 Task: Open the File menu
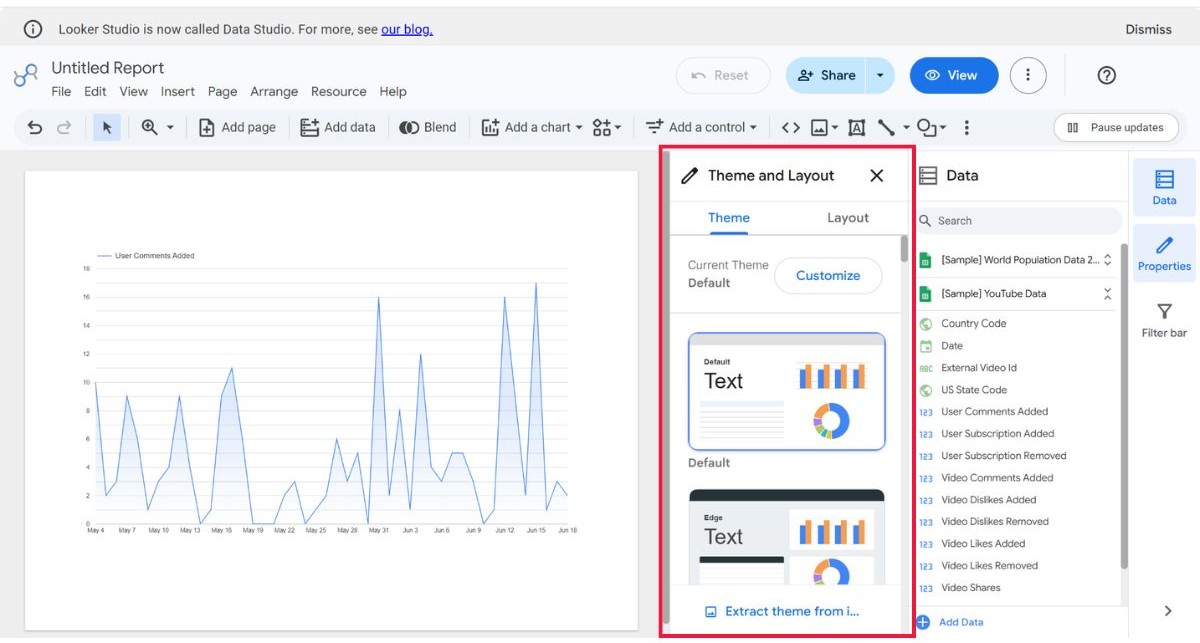coord(61,91)
